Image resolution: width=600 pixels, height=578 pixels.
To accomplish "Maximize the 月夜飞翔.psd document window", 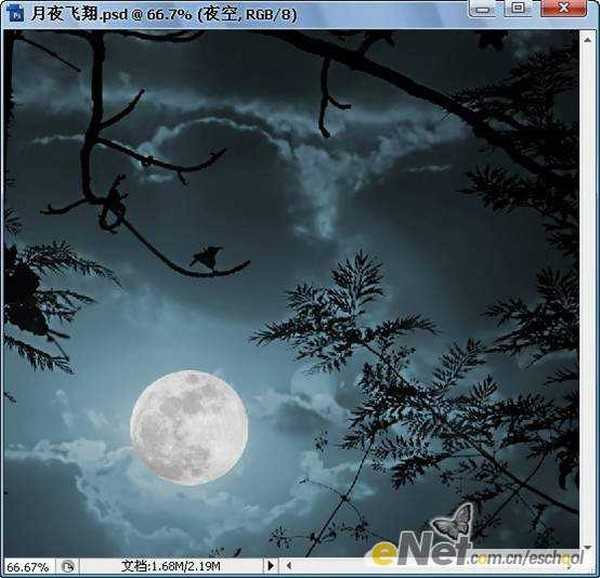I will click(518, 8).
